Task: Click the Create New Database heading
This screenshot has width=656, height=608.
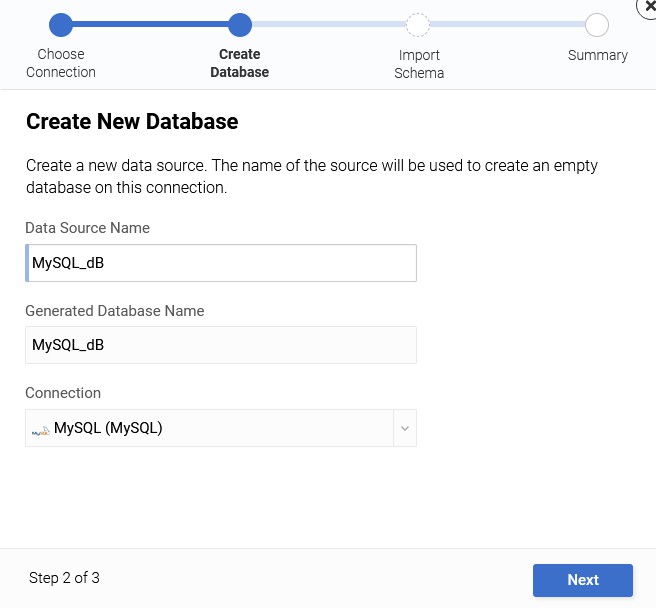Action: click(x=132, y=122)
